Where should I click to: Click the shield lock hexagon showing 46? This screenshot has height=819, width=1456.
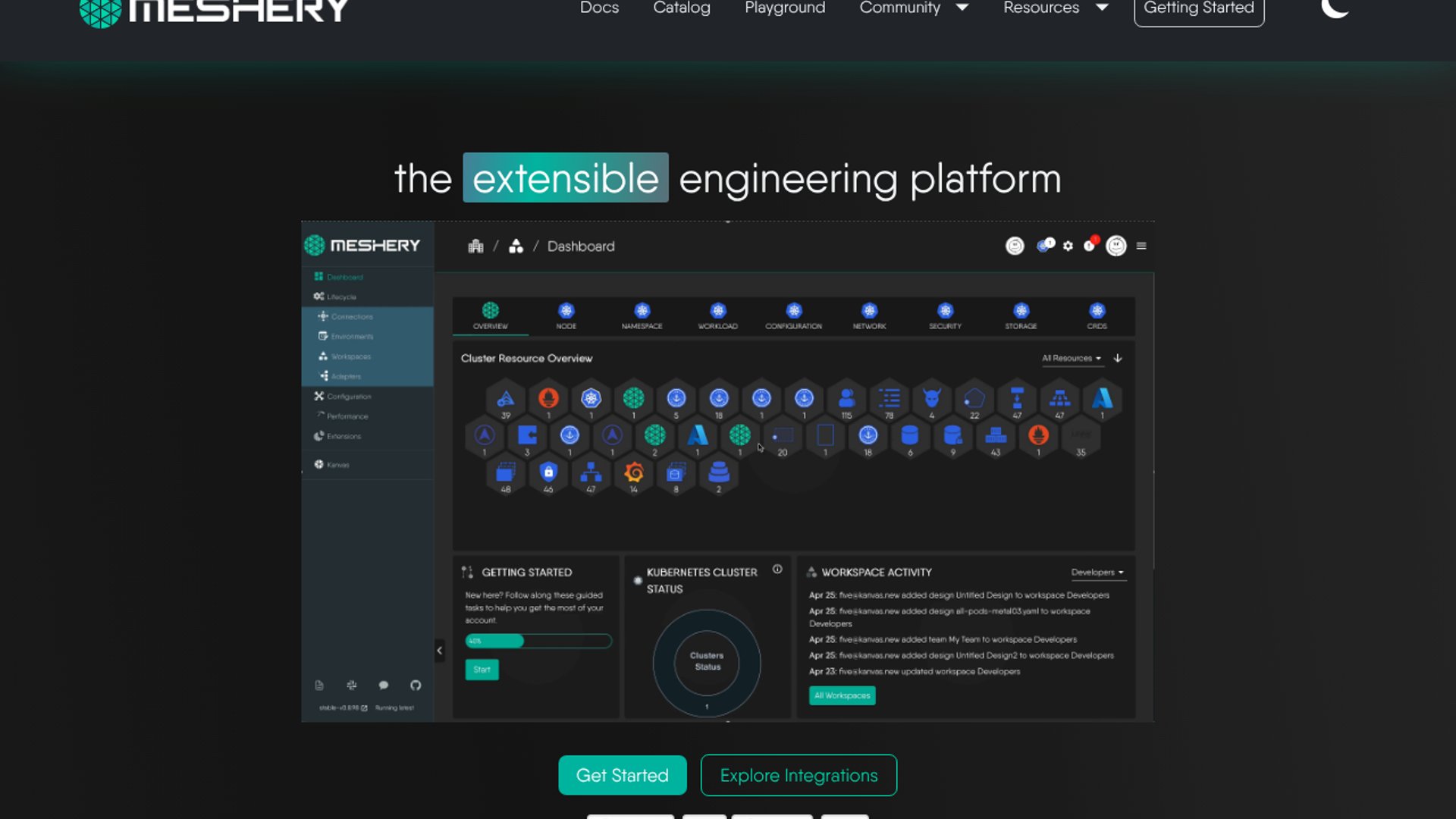548,474
